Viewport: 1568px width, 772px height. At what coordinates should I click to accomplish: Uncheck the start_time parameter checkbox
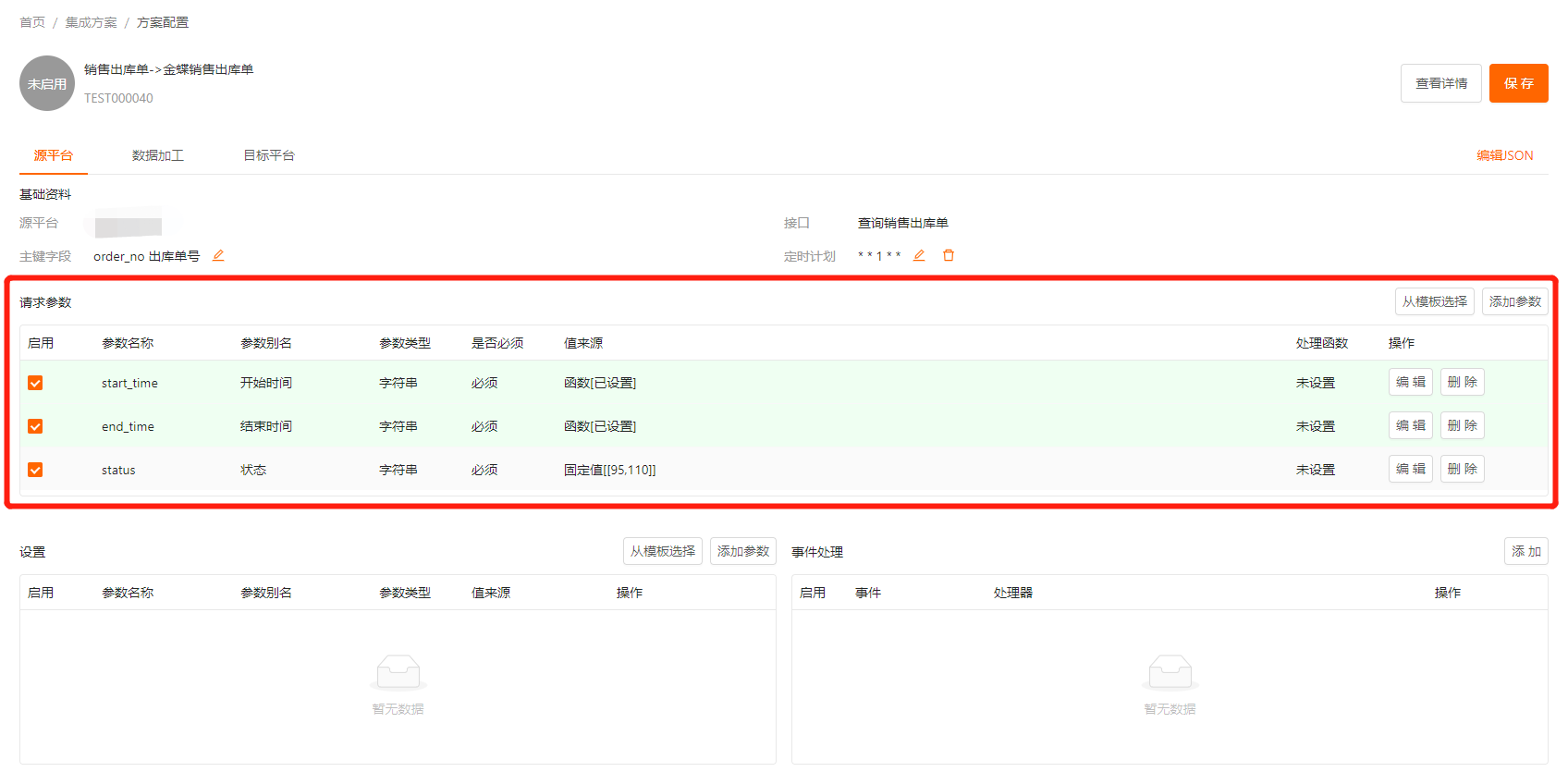[x=35, y=383]
